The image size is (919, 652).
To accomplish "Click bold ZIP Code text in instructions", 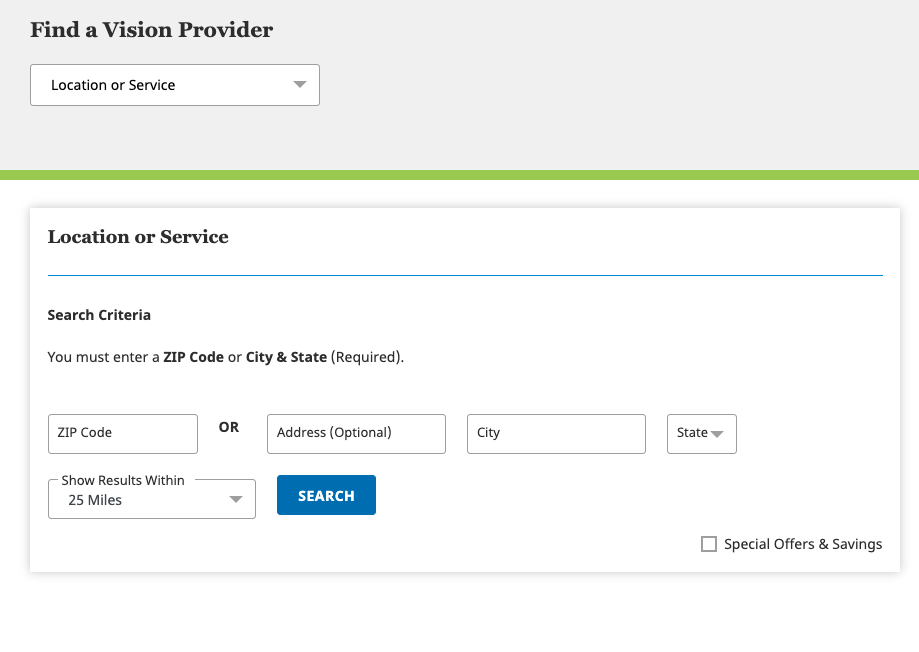I will [x=193, y=357].
